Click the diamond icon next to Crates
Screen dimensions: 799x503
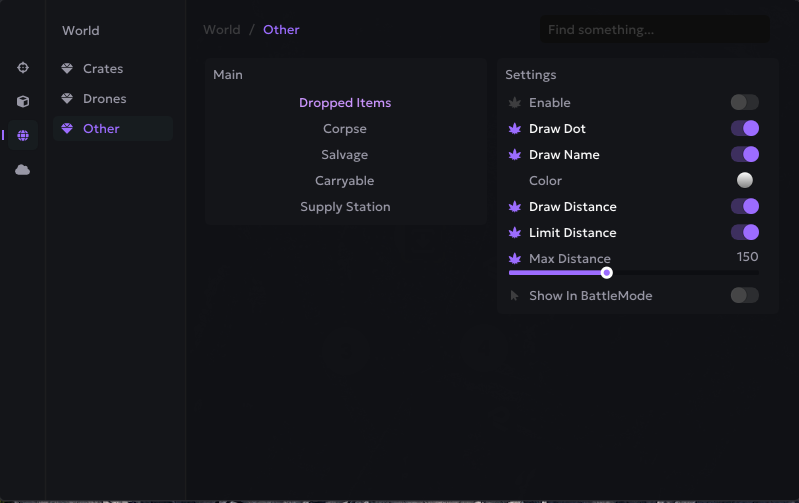click(67, 69)
